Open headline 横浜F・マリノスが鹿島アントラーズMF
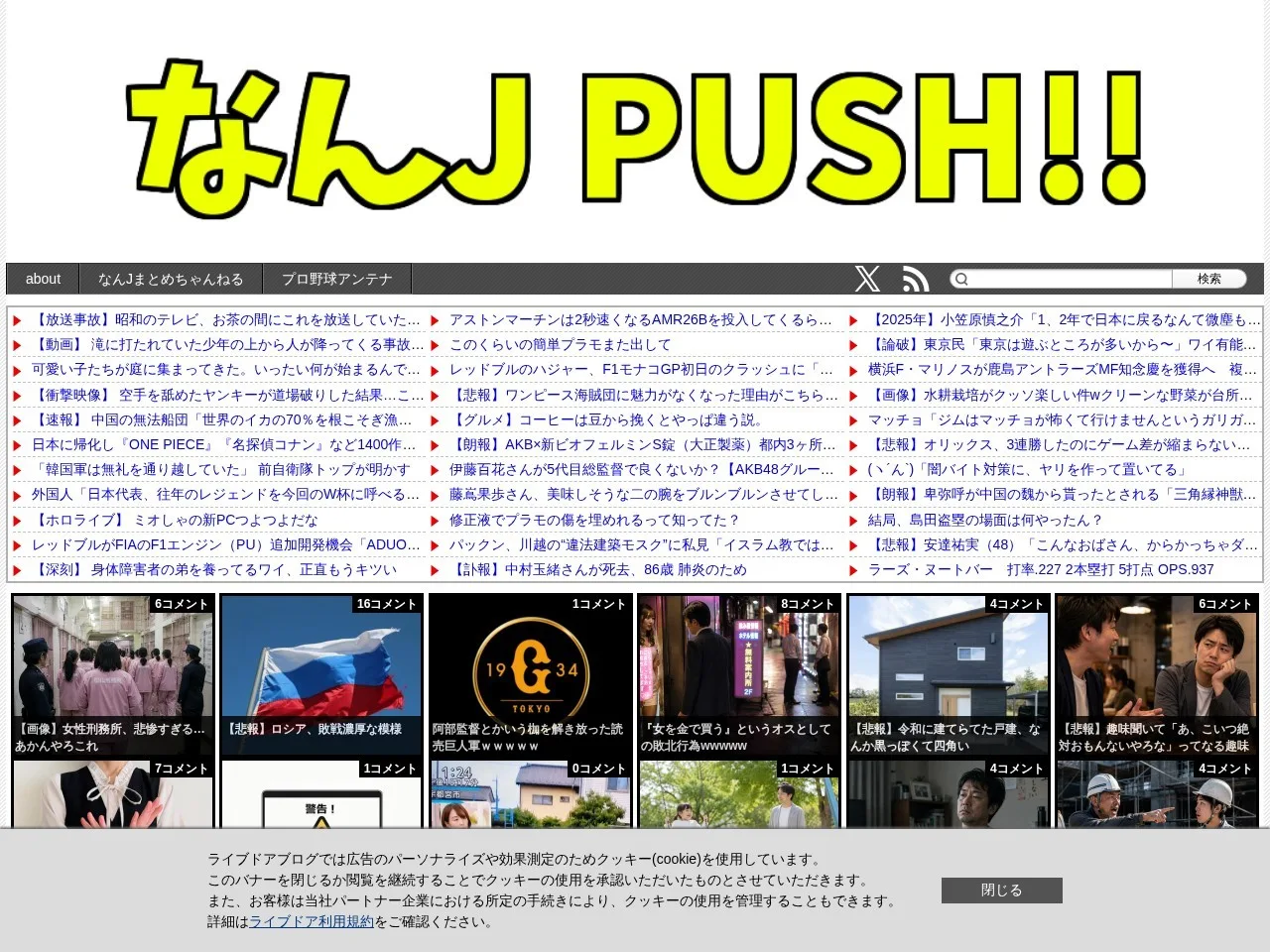Screen dimensions: 1270x952 [x=1063, y=369]
